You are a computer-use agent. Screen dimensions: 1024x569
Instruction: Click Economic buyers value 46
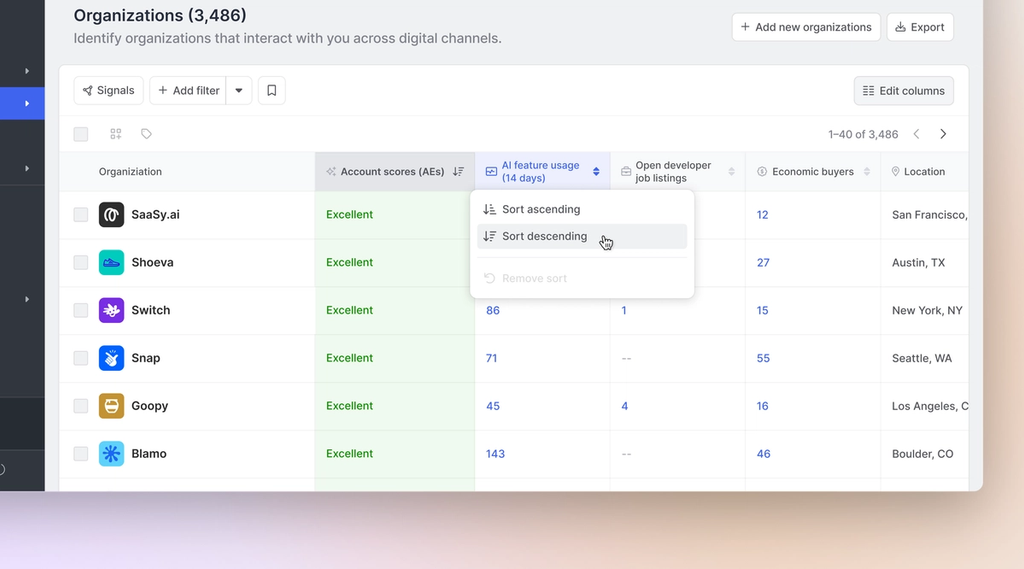(x=763, y=453)
